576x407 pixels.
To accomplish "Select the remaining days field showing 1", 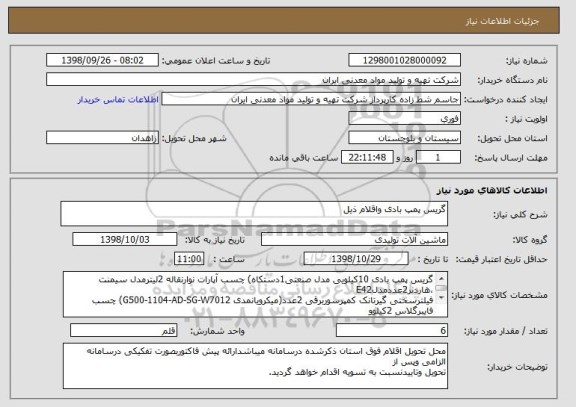I will [x=438, y=158].
